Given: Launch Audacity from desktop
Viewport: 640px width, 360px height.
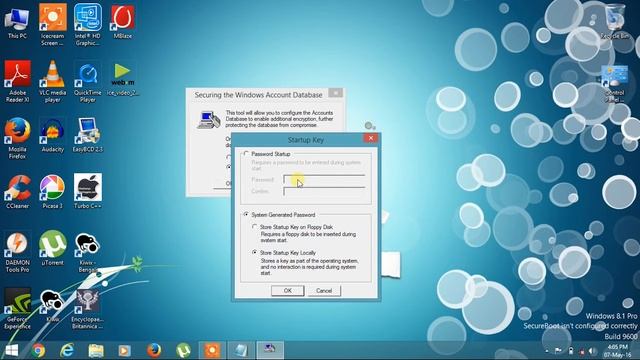Looking at the screenshot, I should click(53, 135).
